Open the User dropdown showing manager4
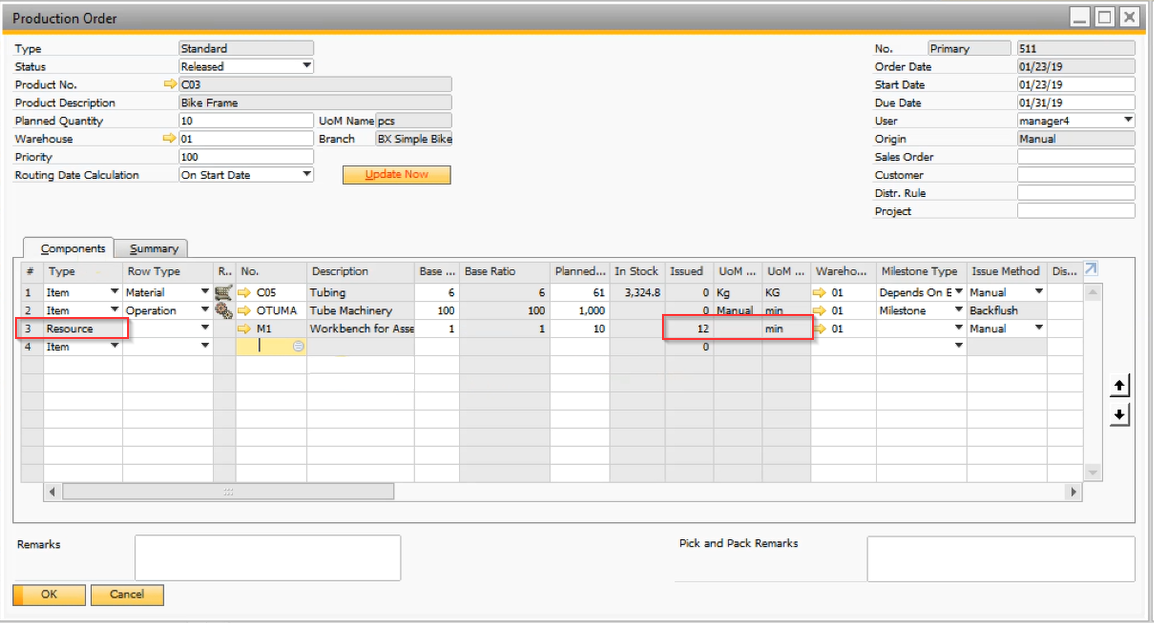1154x623 pixels. 1128,121
